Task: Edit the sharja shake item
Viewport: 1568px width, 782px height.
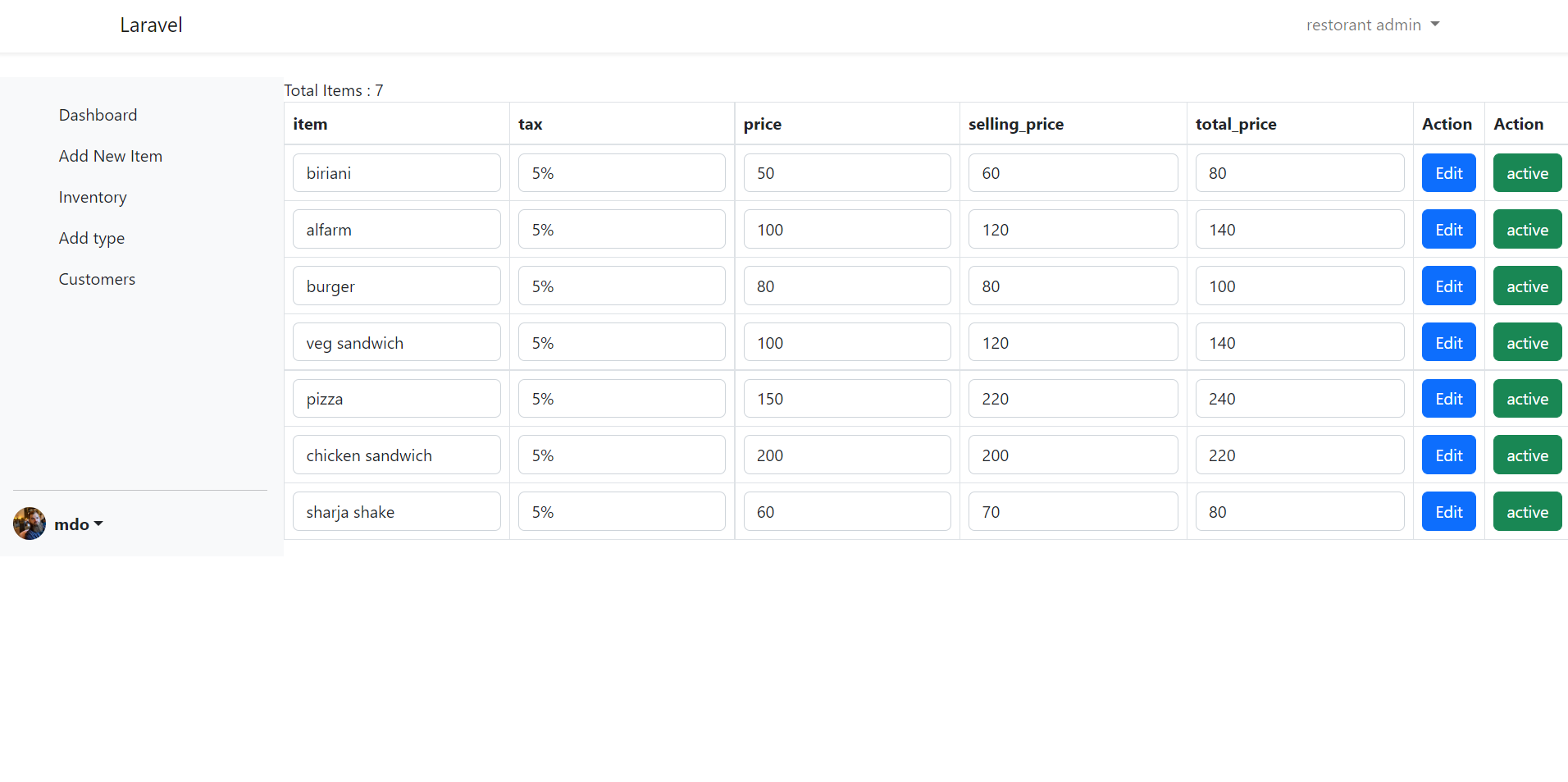Action: (x=1448, y=512)
